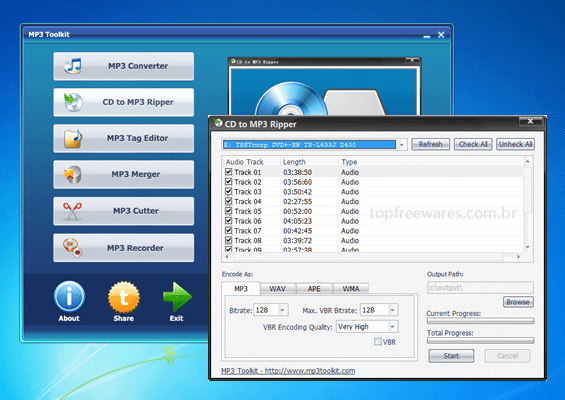The width and height of the screenshot is (565, 400).
Task: Click the Length column header
Action: coord(309,162)
